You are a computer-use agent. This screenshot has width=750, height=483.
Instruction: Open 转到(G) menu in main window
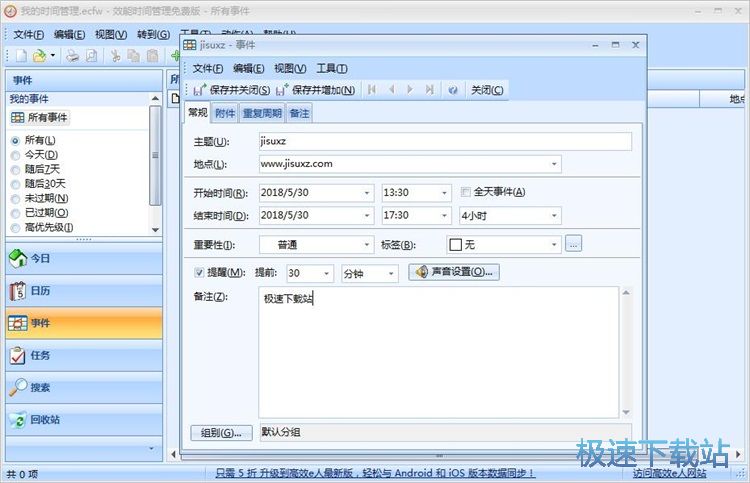(153, 34)
